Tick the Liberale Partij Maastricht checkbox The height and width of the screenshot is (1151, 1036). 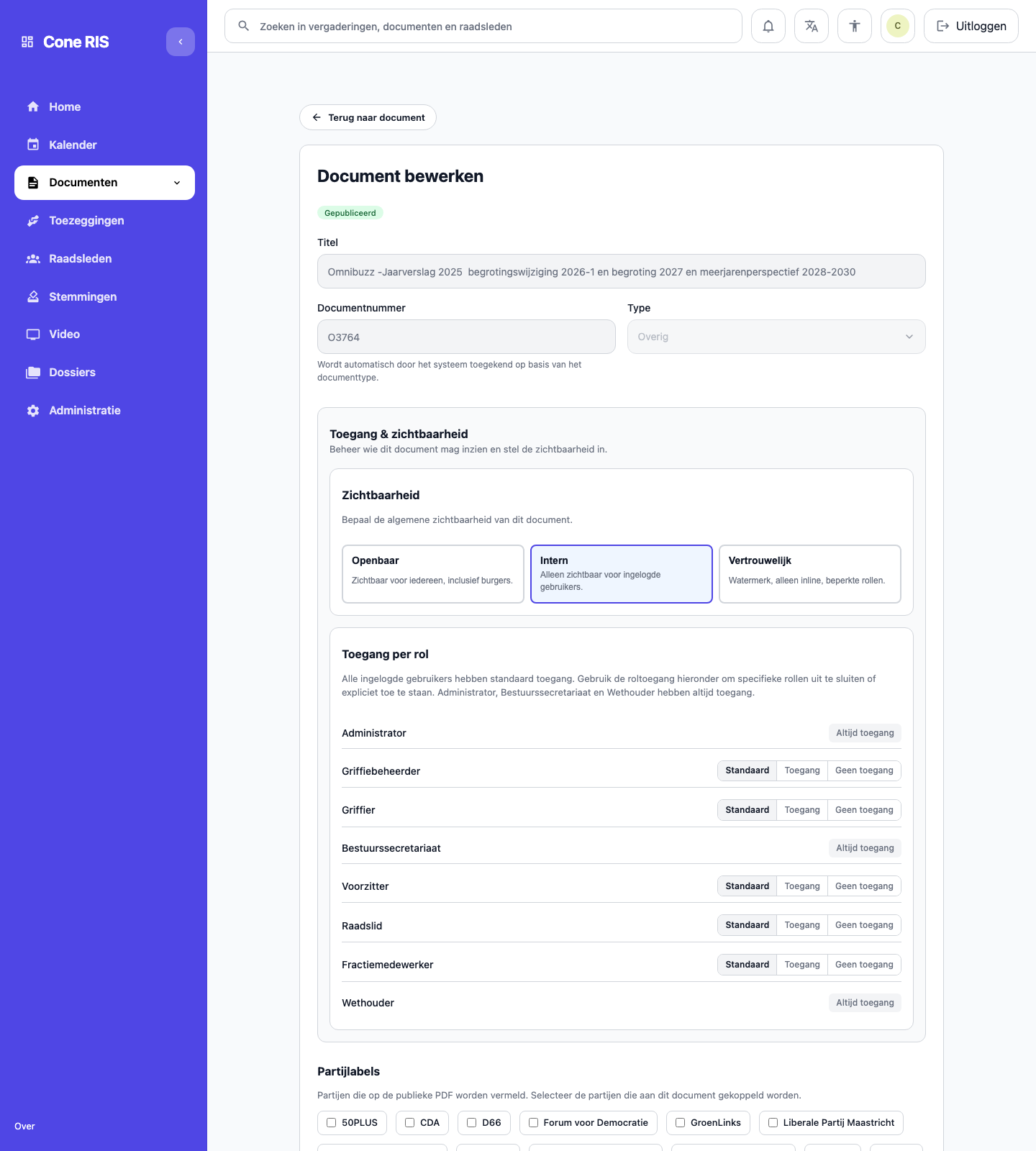(x=773, y=1123)
